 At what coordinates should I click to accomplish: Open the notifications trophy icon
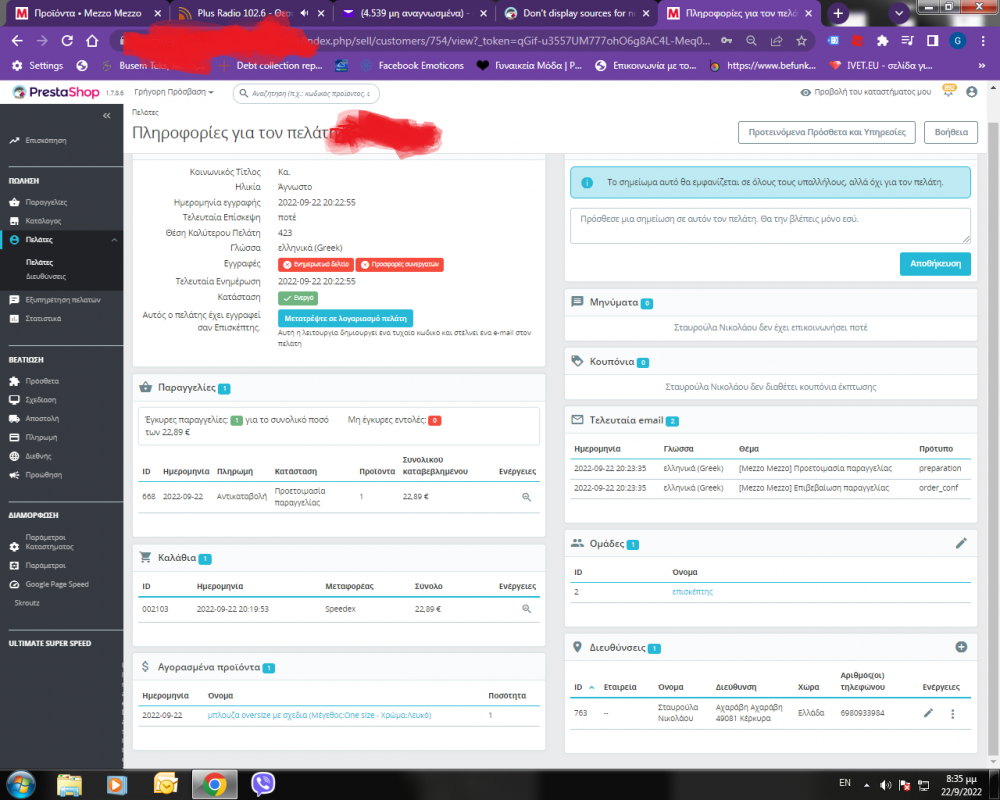(x=948, y=91)
